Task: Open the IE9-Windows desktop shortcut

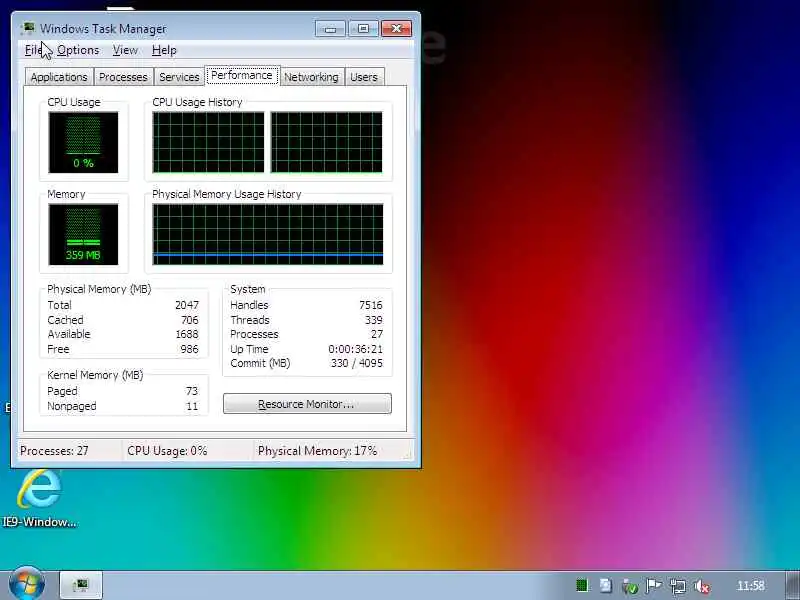Action: [x=39, y=498]
